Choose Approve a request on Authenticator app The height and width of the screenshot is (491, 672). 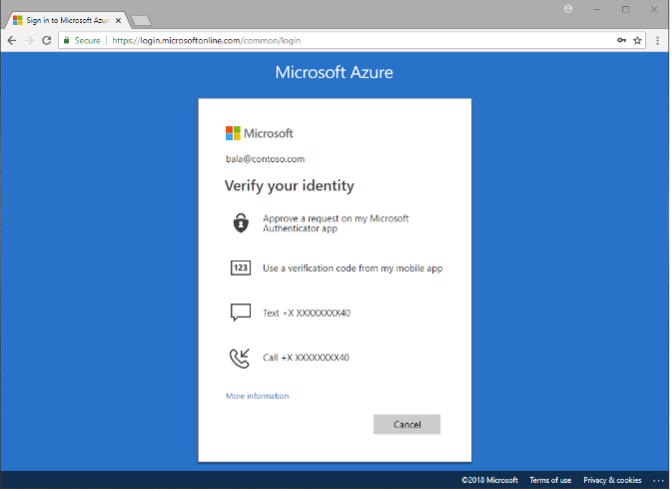pyautogui.click(x=337, y=224)
